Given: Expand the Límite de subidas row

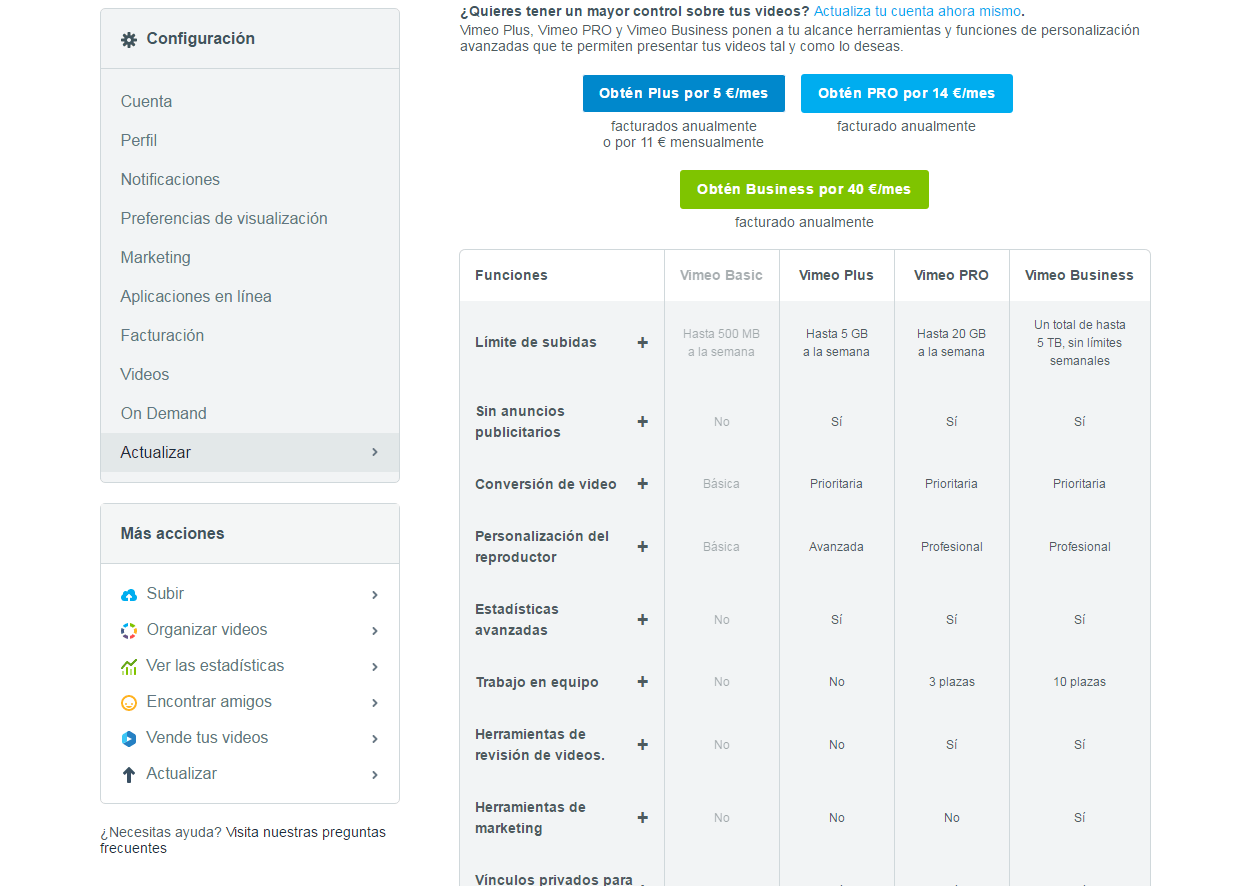Looking at the screenshot, I should [643, 342].
